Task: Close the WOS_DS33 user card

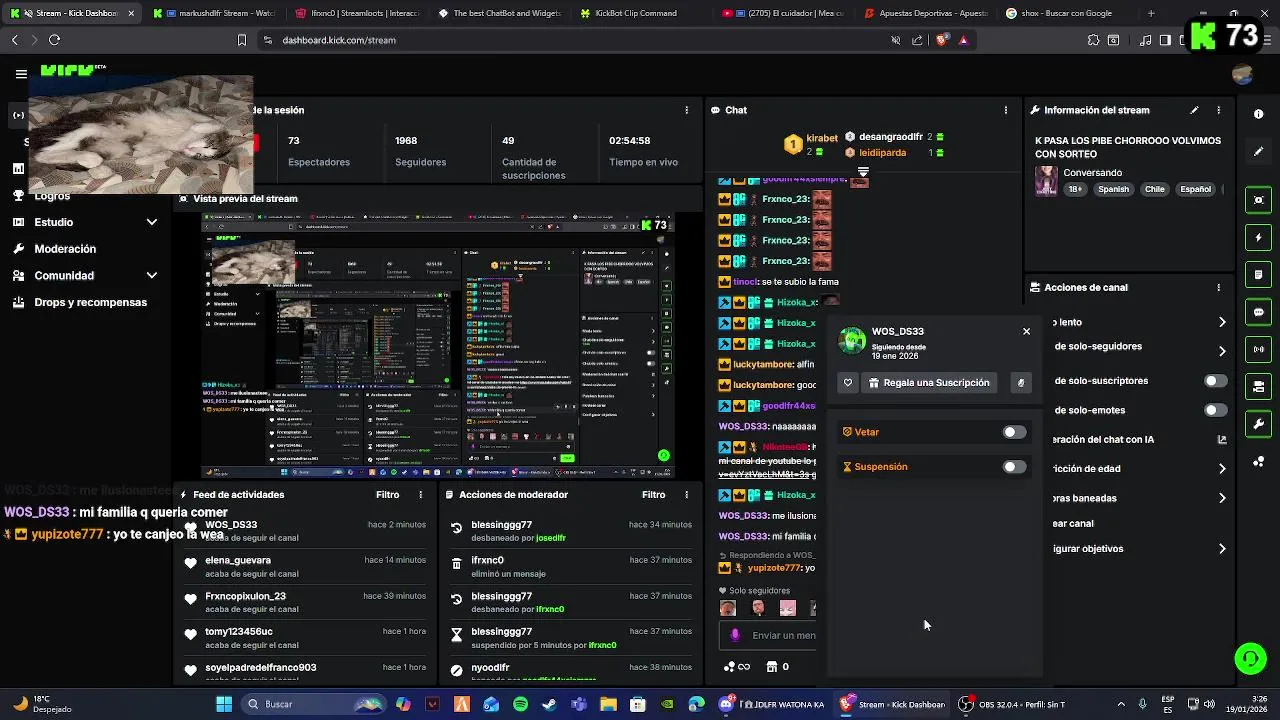Action: click(1026, 331)
